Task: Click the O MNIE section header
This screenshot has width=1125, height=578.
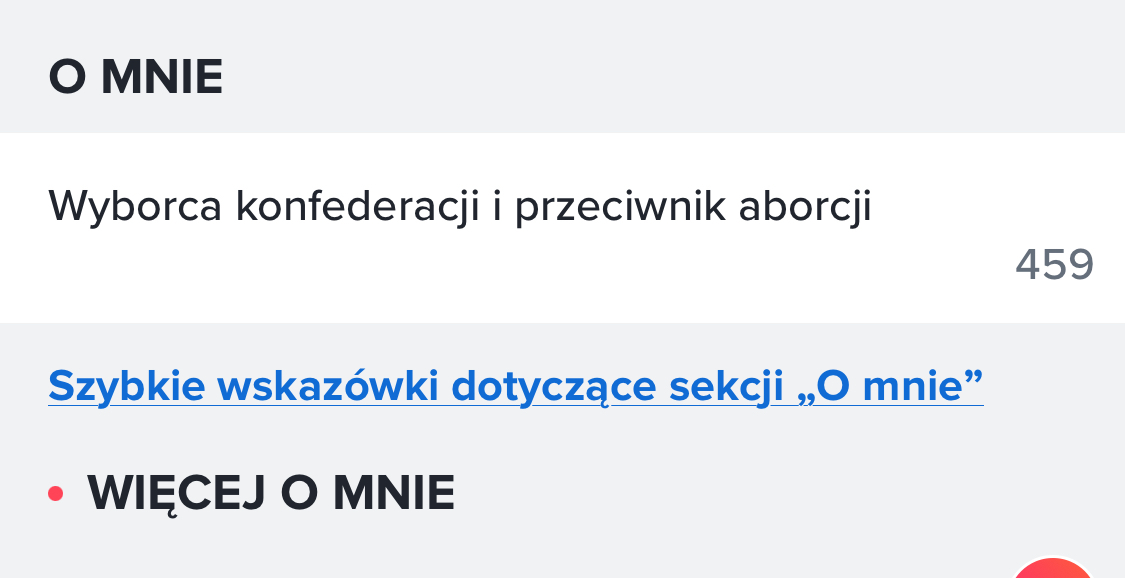Action: click(135, 78)
